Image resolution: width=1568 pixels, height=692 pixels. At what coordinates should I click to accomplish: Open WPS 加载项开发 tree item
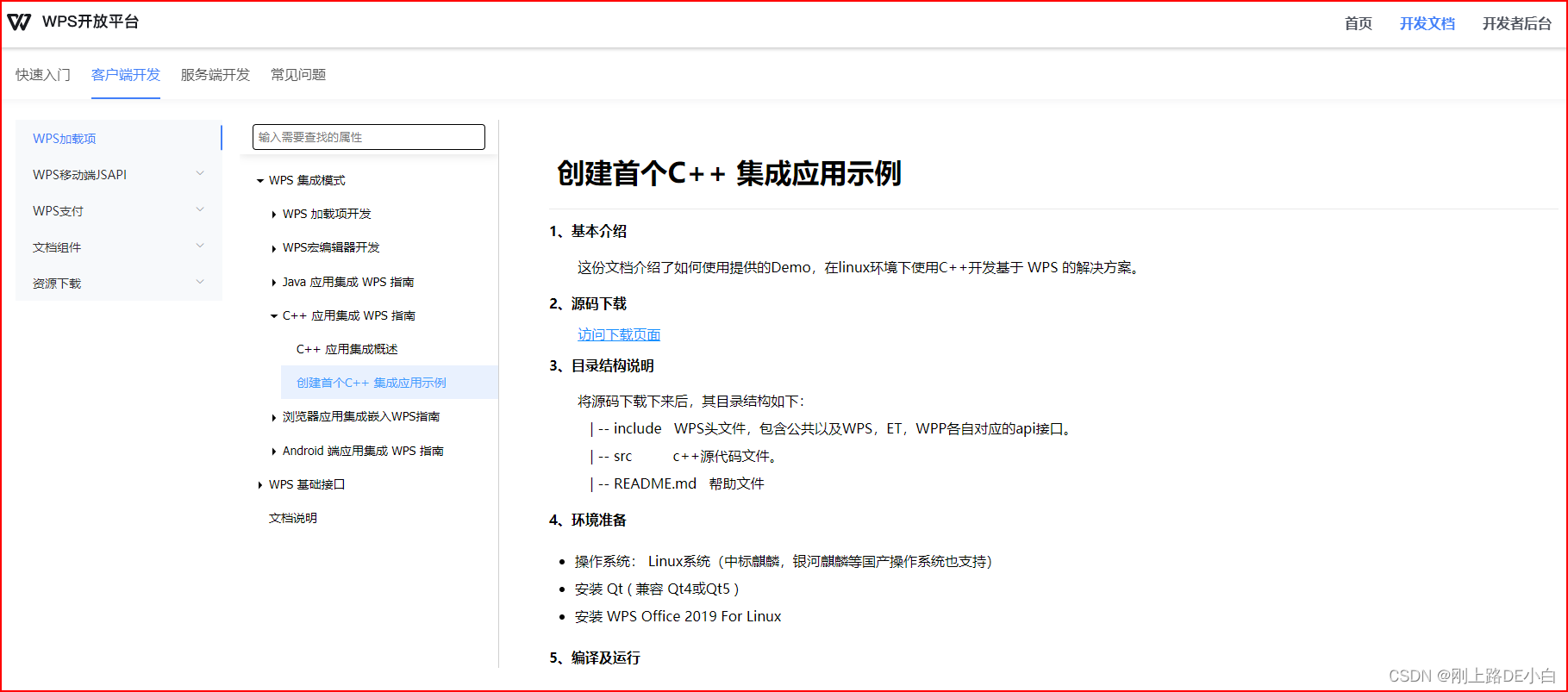click(x=327, y=214)
